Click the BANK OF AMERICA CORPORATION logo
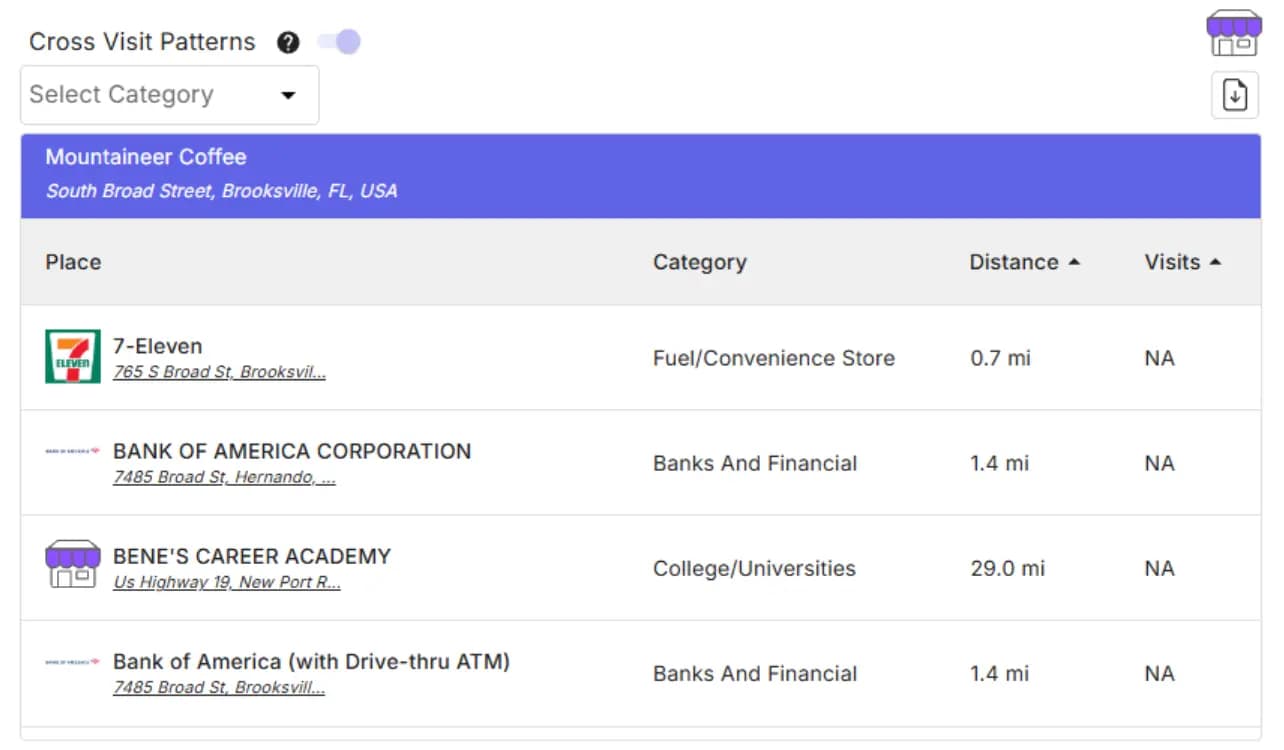The image size is (1284, 750). (73, 451)
